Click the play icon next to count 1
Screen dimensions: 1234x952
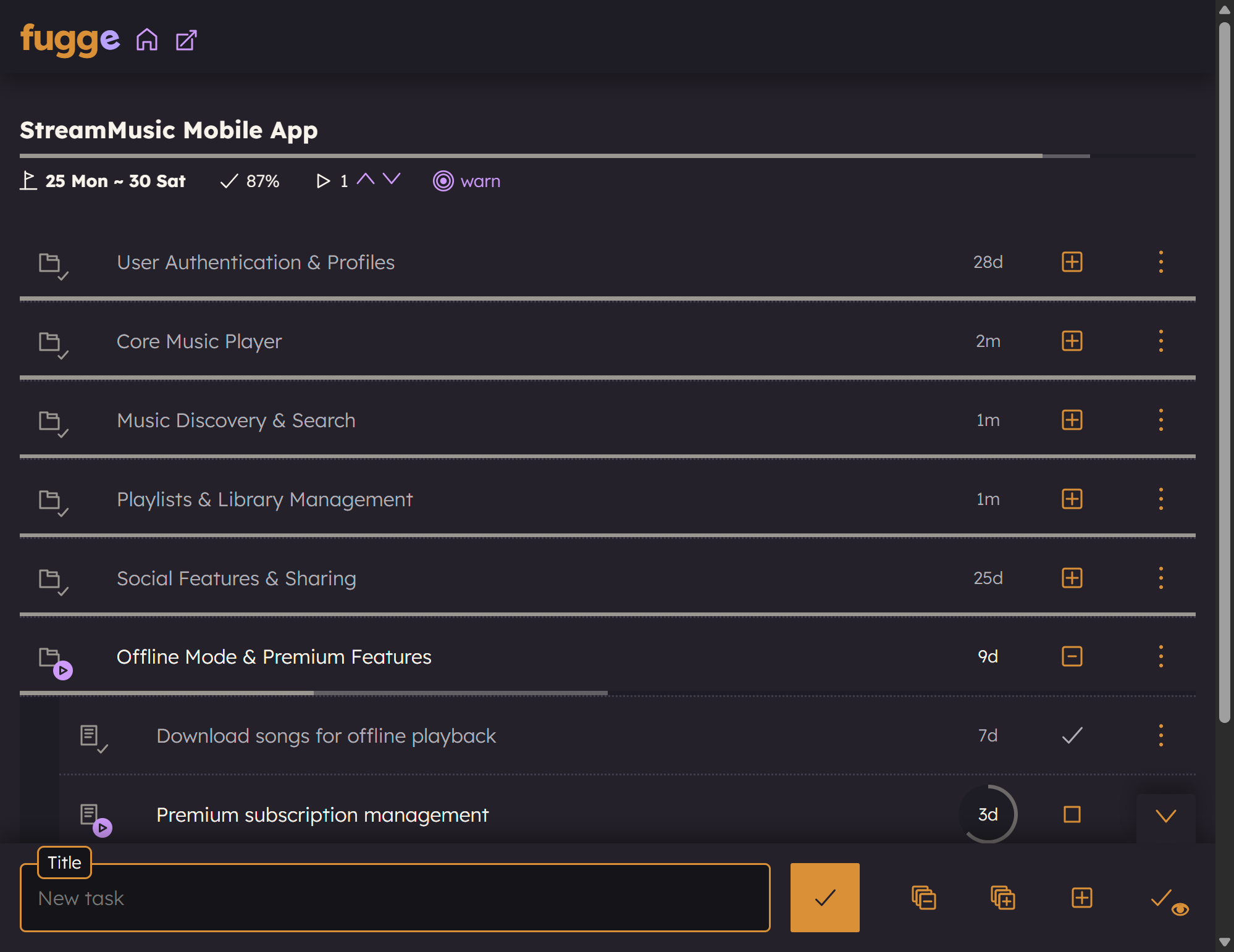click(x=322, y=181)
